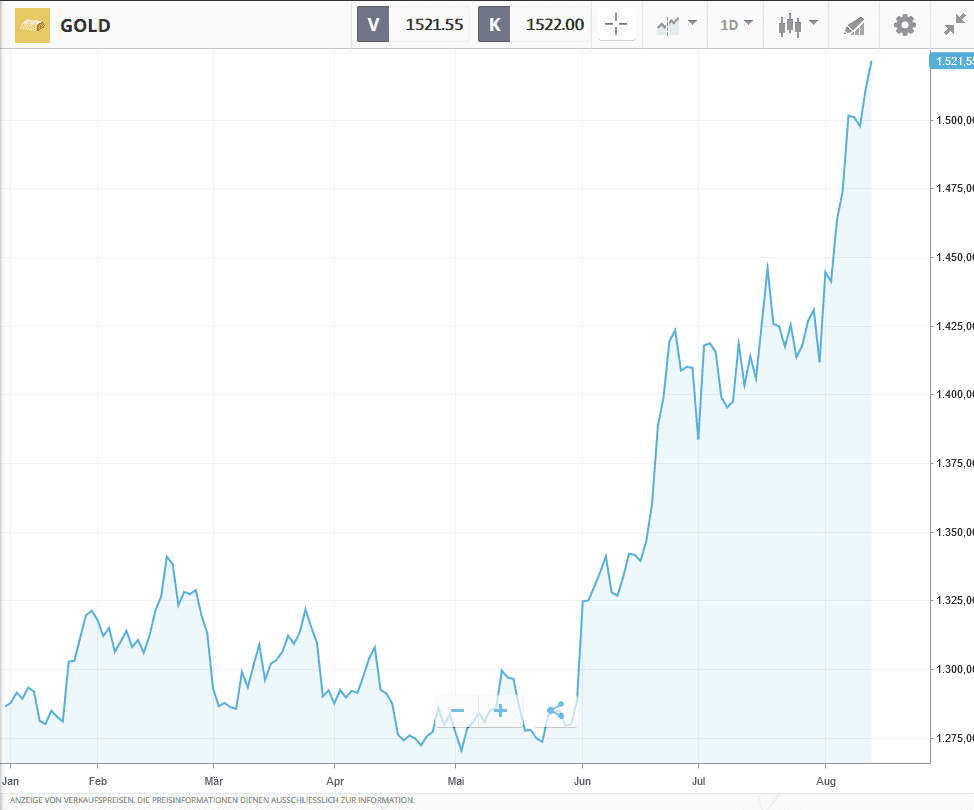Toggle the crosshair cursor tool
This screenshot has height=810, width=974.
(x=616, y=24)
